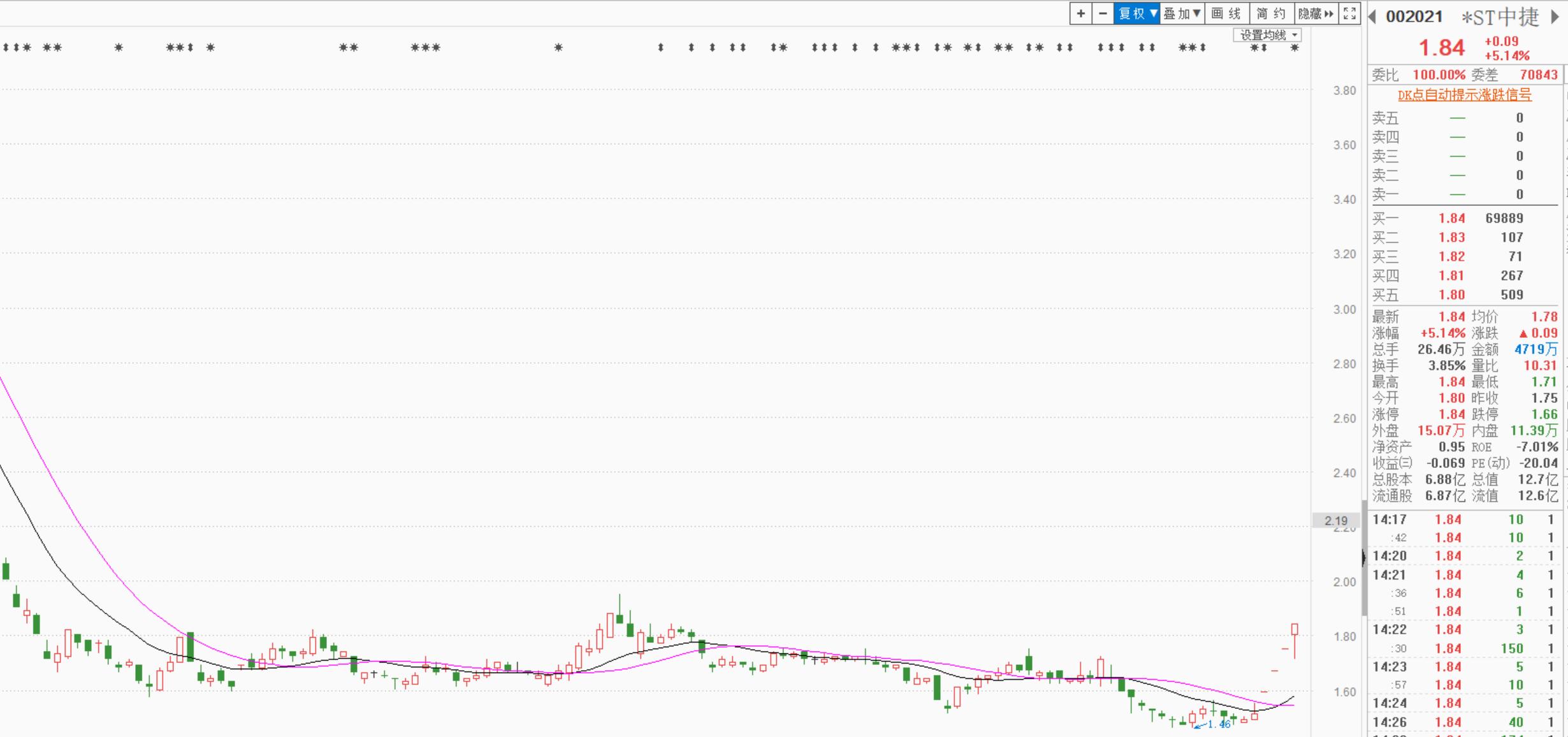The height and width of the screenshot is (737, 1568).
Task: Select the 卖五 order row
Action: click(x=1465, y=118)
